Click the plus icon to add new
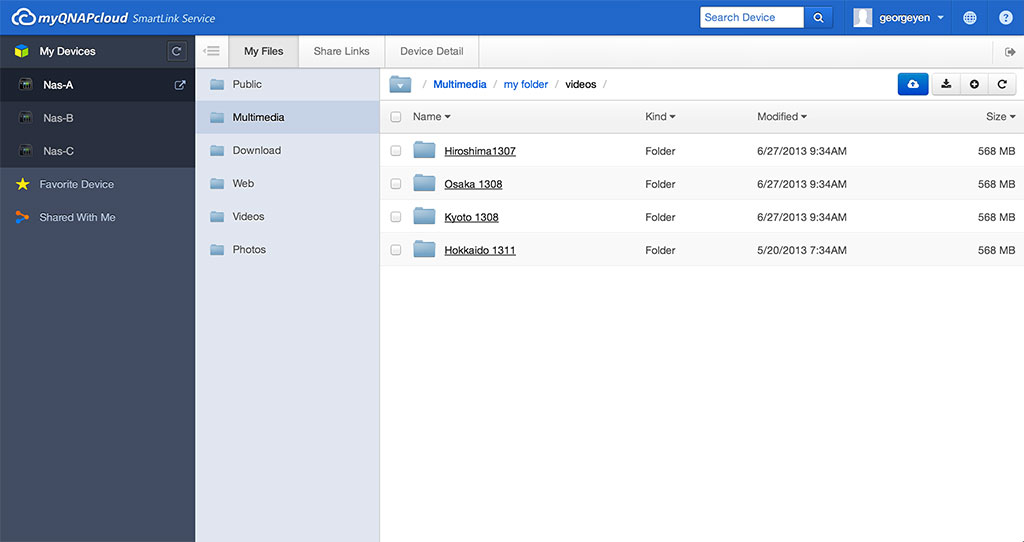 pos(974,85)
